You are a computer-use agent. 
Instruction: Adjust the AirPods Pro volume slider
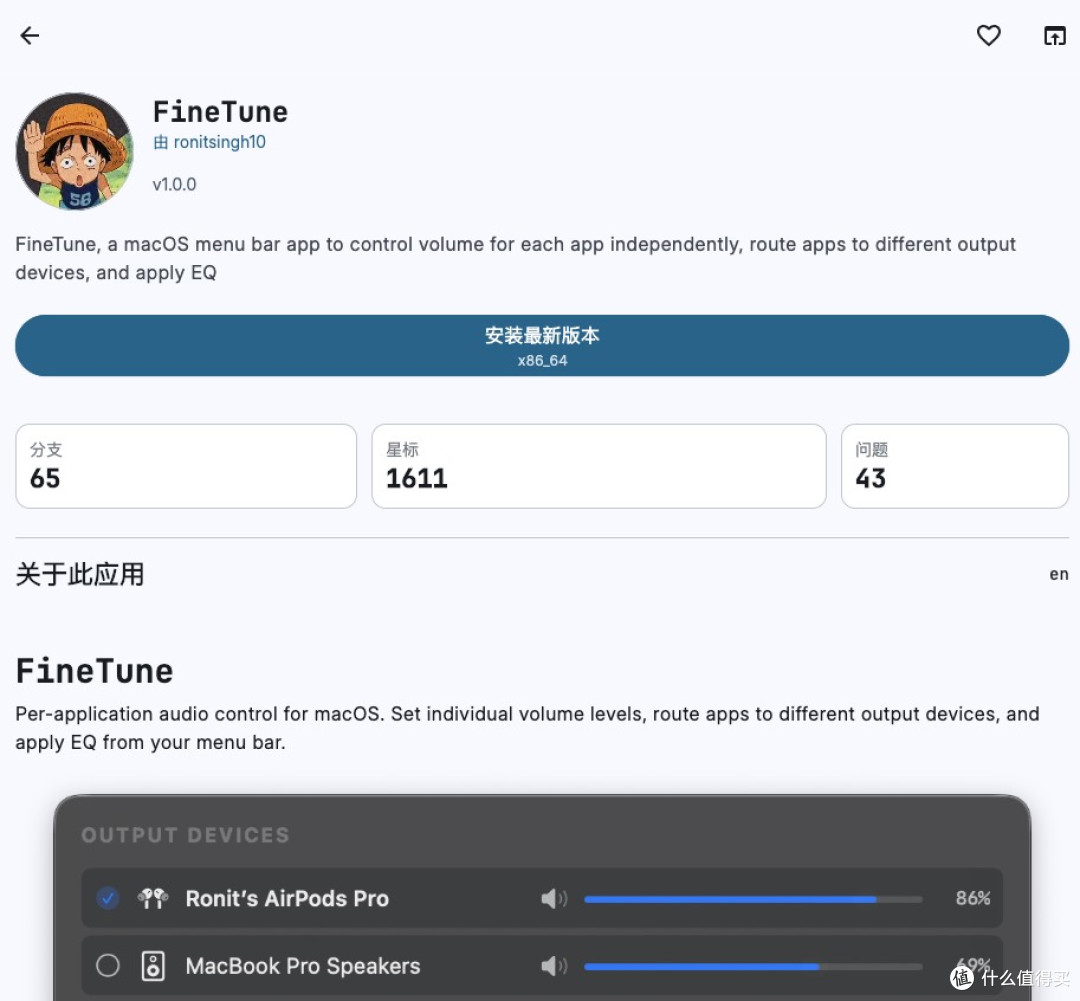(x=753, y=899)
